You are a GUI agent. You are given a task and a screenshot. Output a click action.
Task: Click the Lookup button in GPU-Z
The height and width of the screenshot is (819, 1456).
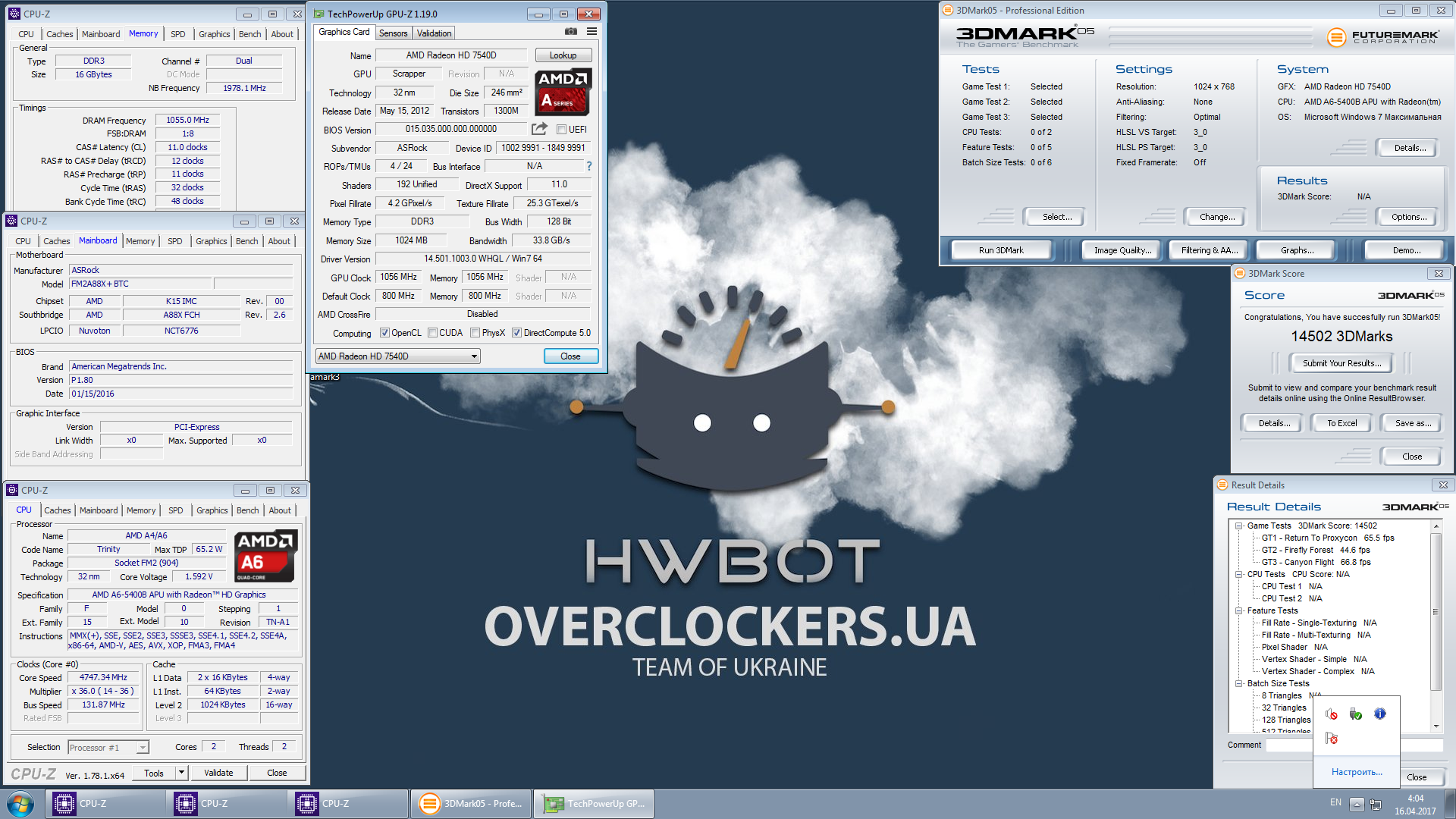[563, 55]
